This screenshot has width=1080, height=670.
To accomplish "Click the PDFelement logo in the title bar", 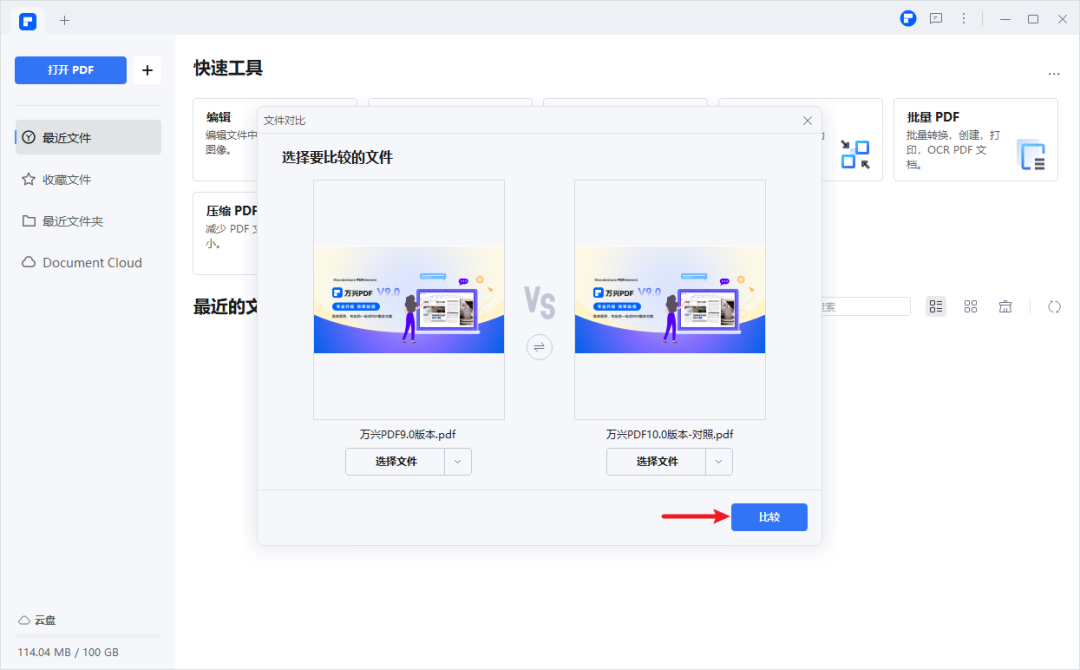I will (x=907, y=18).
